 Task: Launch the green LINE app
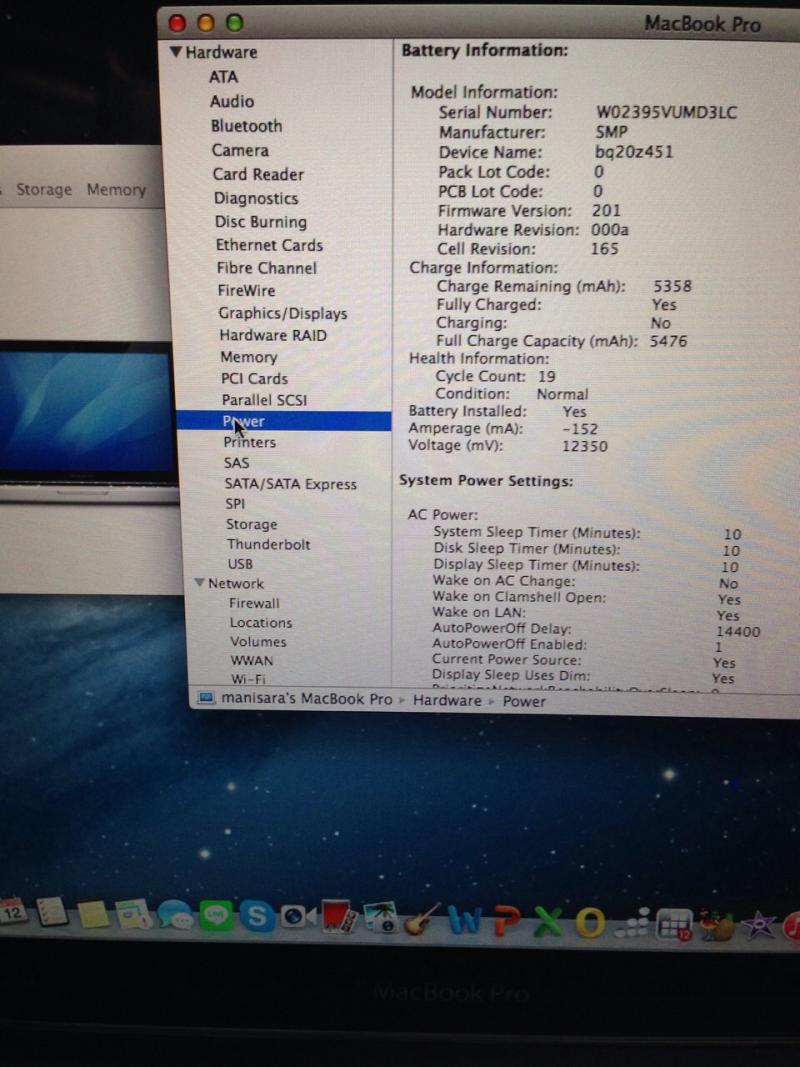[x=216, y=916]
